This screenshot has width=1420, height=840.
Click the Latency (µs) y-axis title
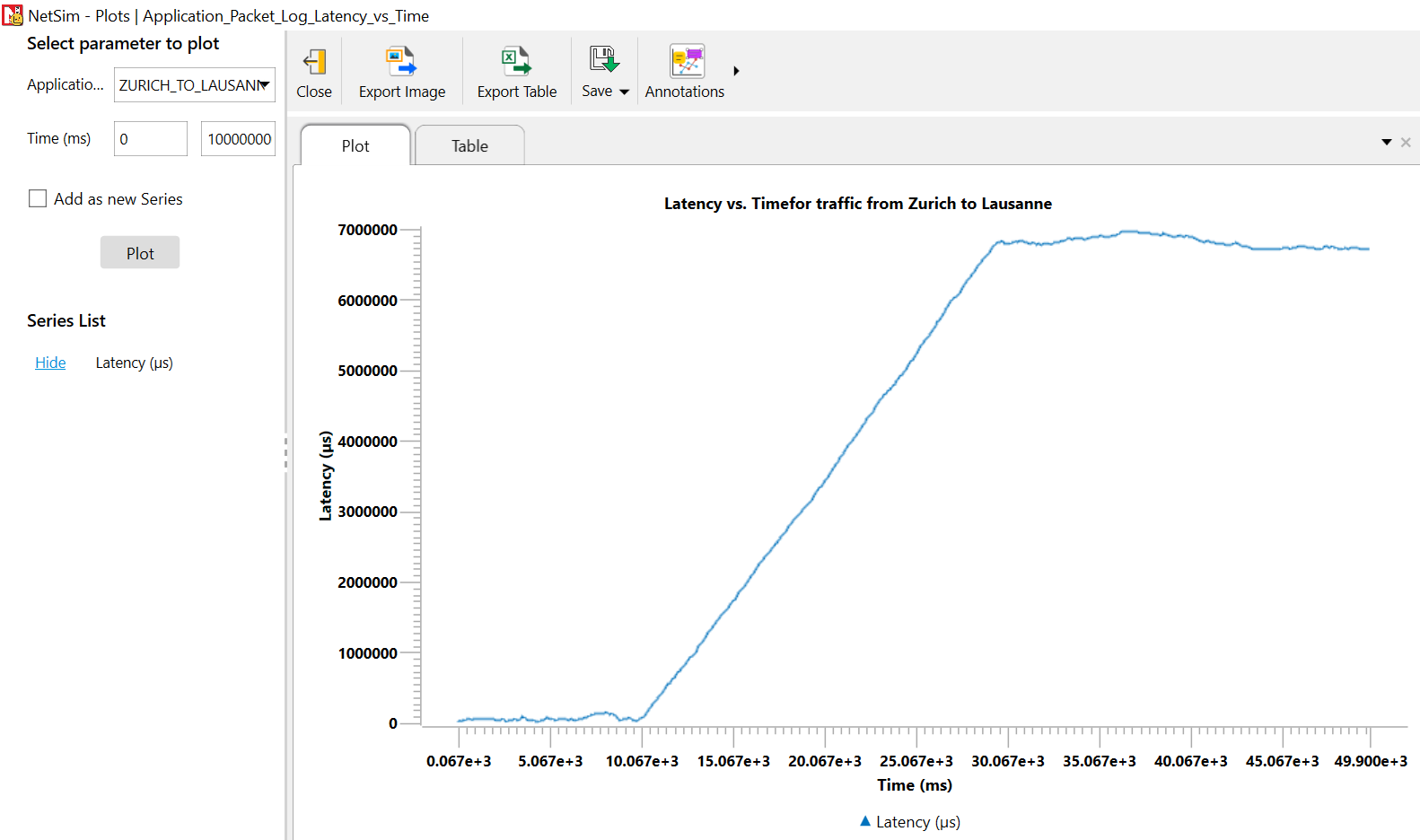coord(326,476)
